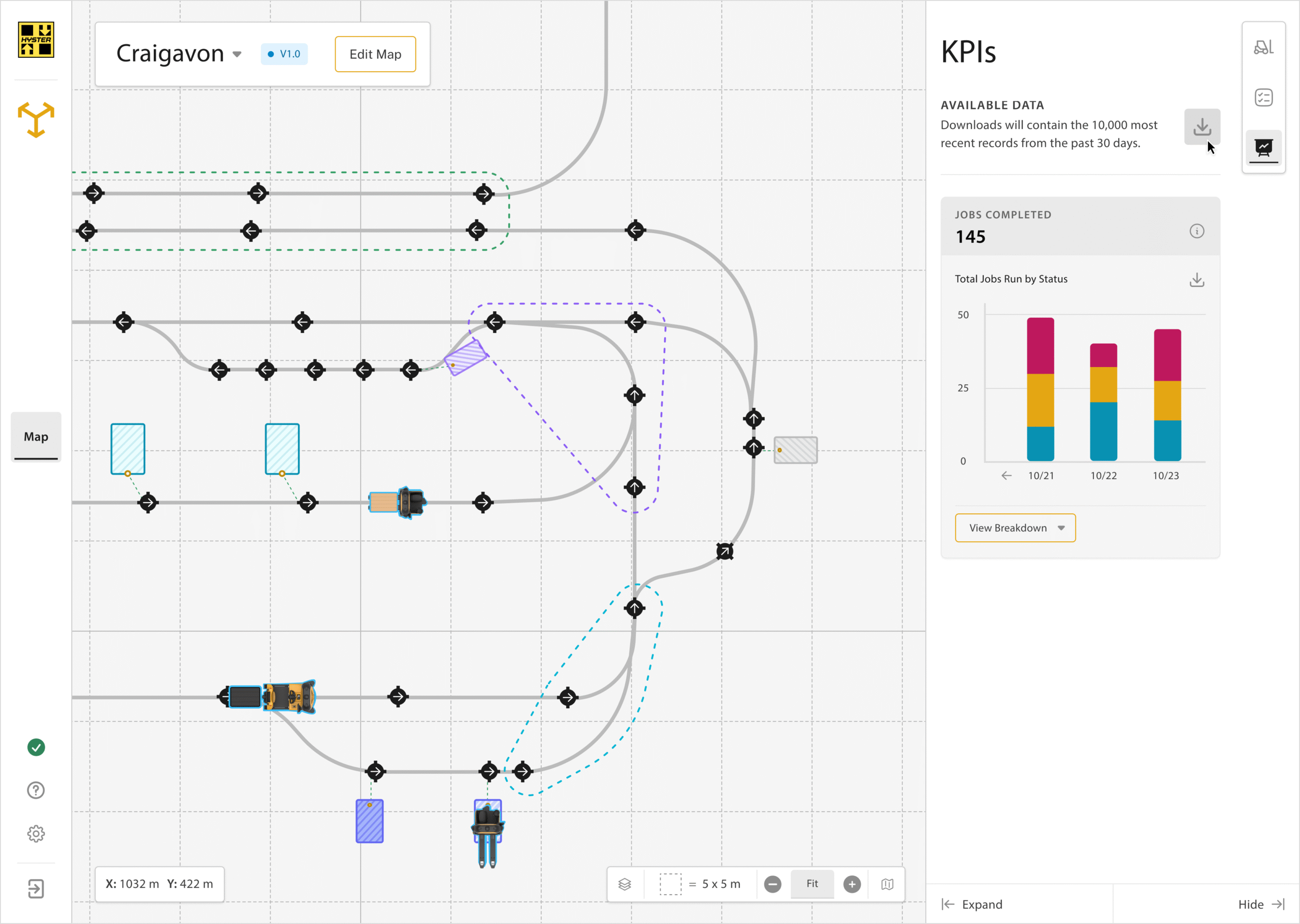Viewport: 1300px width, 924px height.
Task: Click the Total Jobs Run by Status title
Action: tap(1011, 279)
